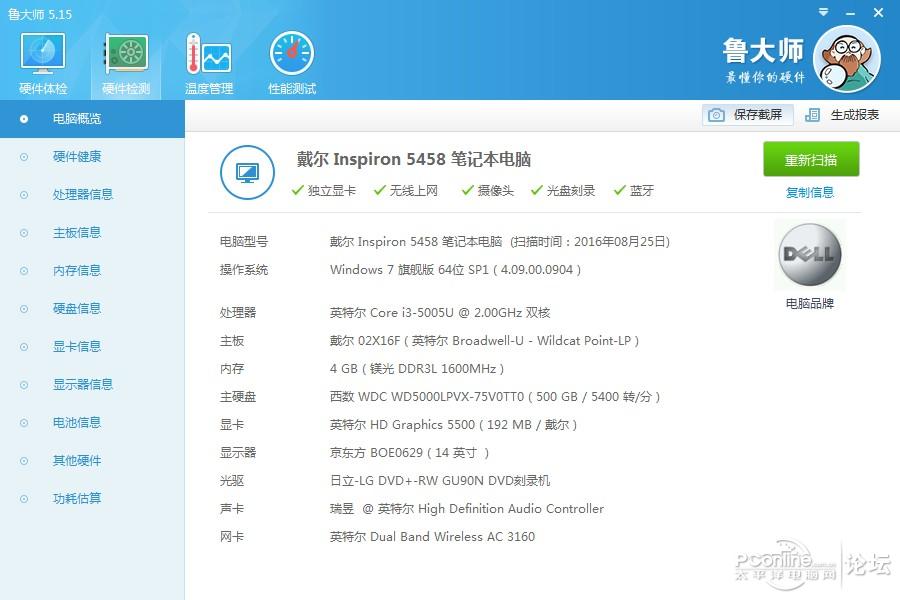
Task: Click the Core i3-5005U processor value
Action: (x=440, y=312)
